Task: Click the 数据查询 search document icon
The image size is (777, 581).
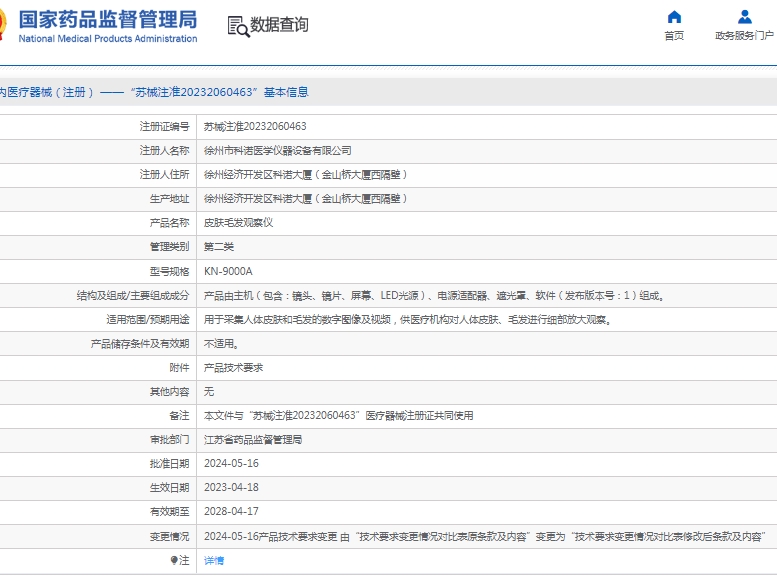Action: pyautogui.click(x=238, y=26)
